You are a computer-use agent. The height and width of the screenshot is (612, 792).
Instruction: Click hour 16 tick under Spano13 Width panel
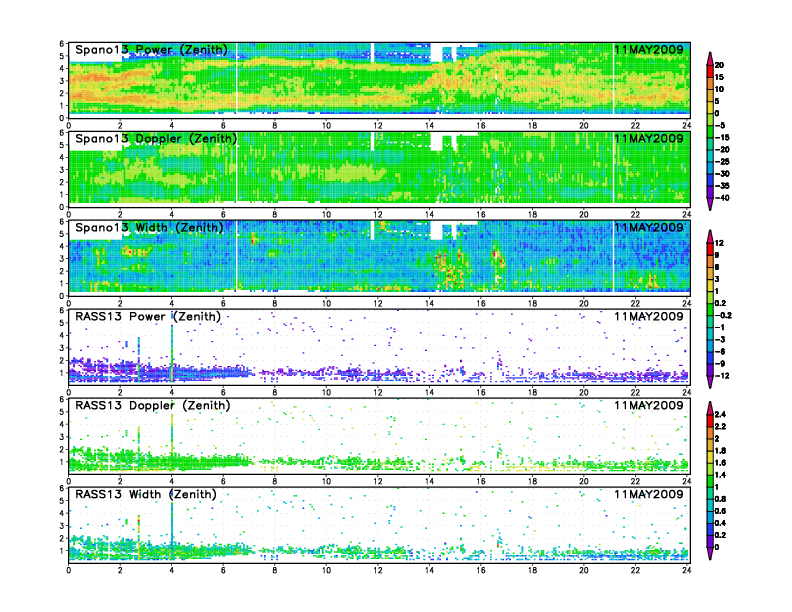point(481,303)
